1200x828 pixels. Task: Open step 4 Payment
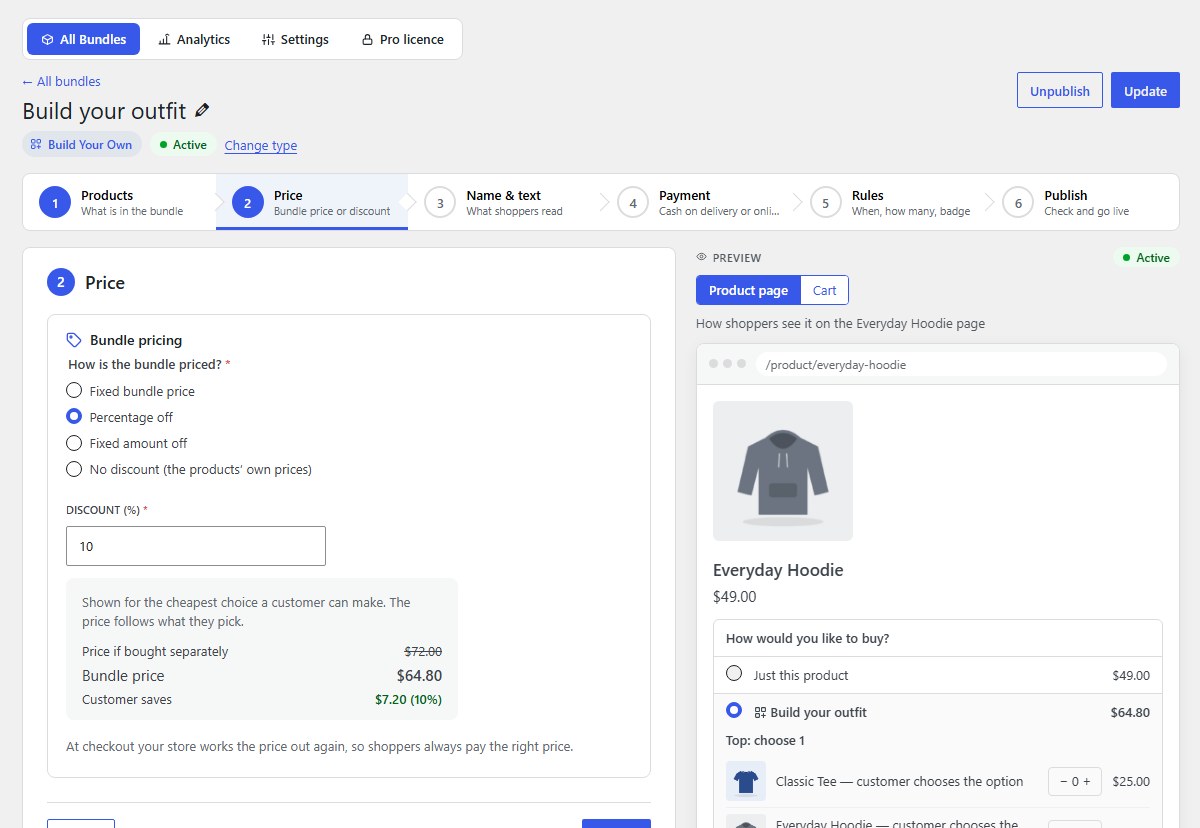[697, 203]
